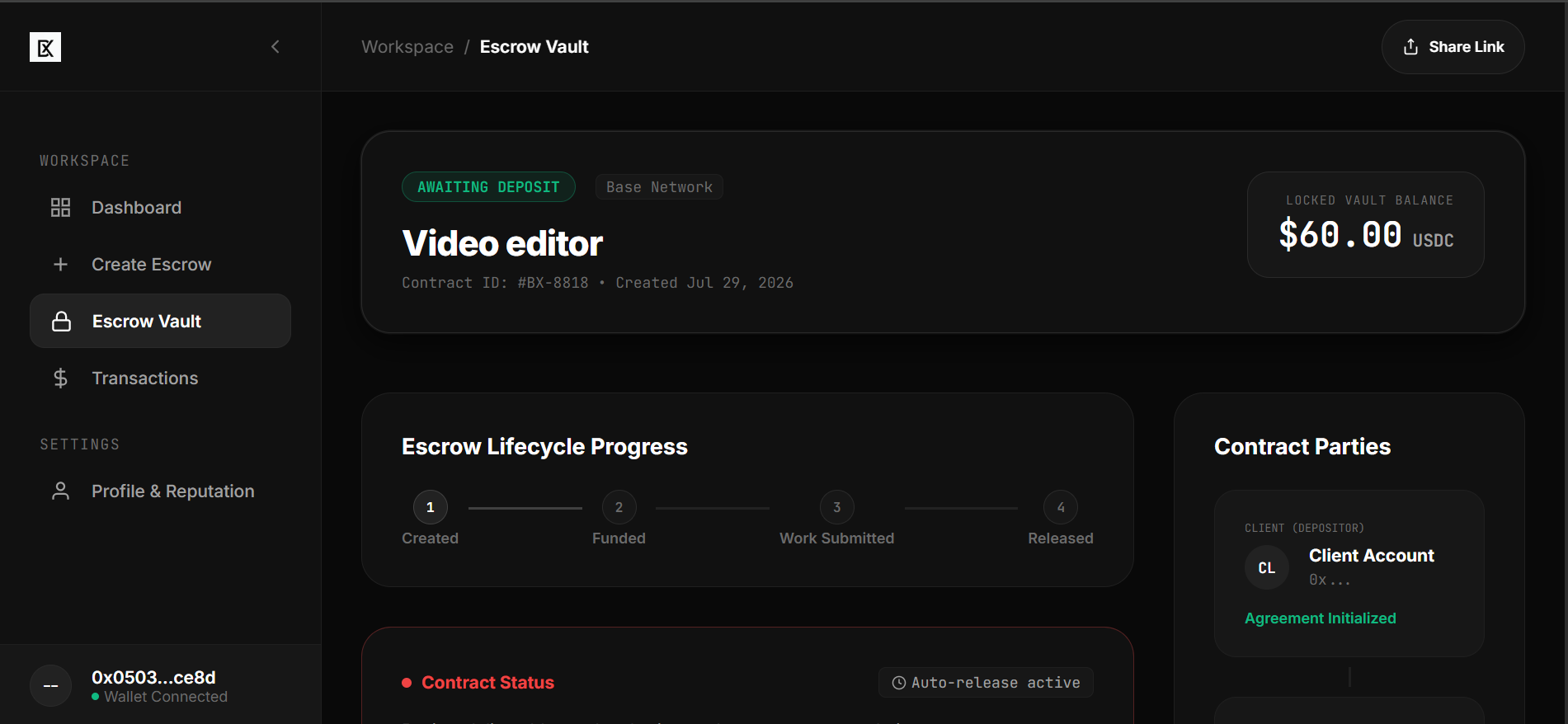
Task: Click the $60.00 locked vault balance
Action: click(x=1366, y=235)
